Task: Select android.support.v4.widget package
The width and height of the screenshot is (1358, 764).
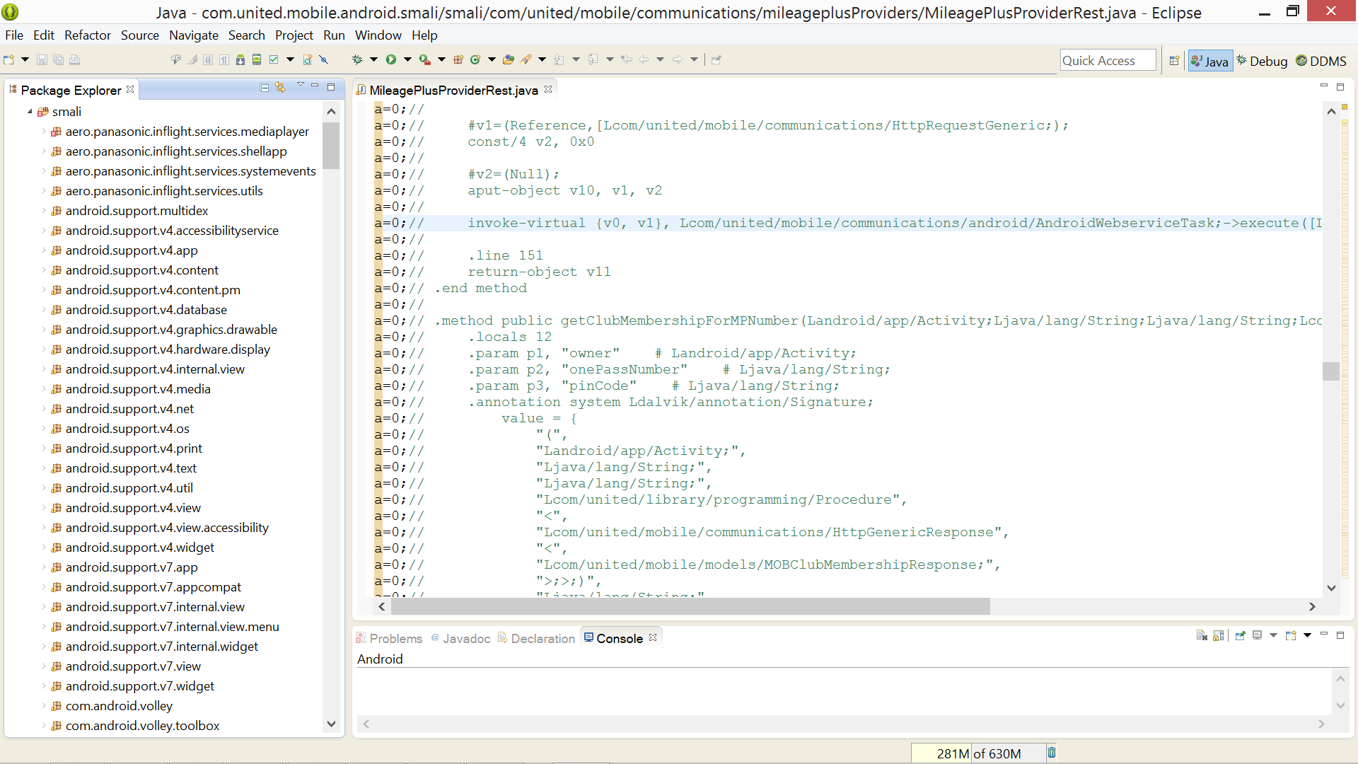Action: [x=140, y=547]
